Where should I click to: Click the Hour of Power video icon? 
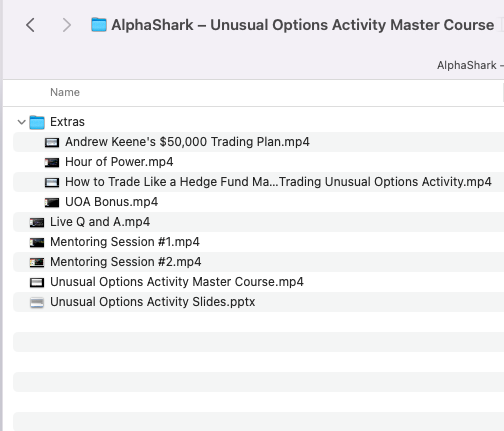(52, 162)
